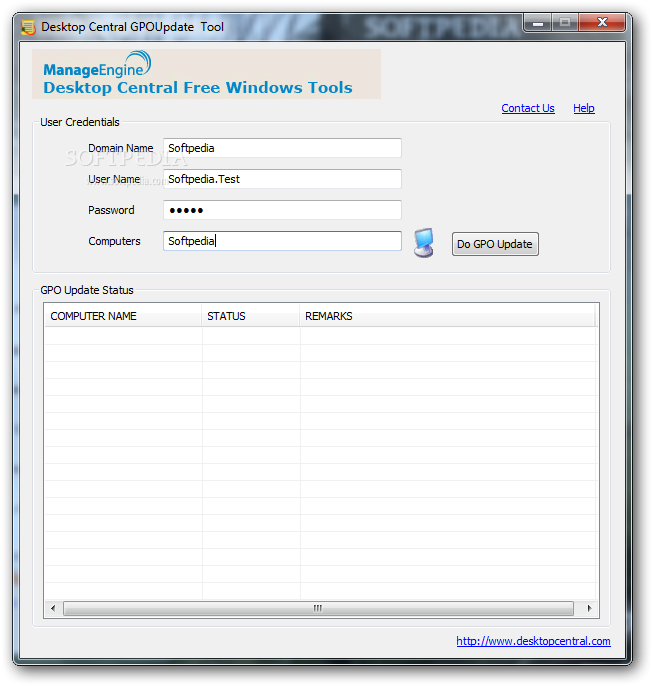
Task: Focus the Computers input field
Action: tap(283, 241)
